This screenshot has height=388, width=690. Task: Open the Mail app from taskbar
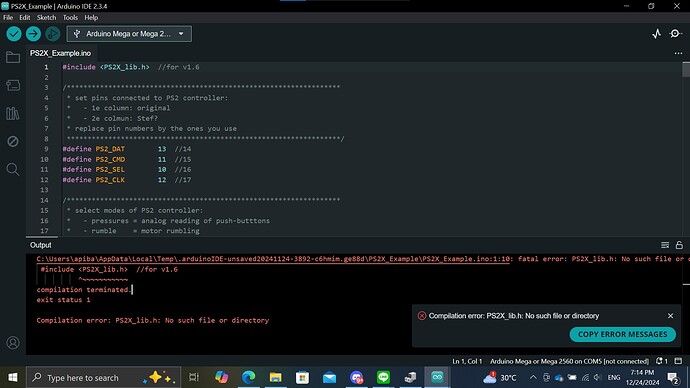pyautogui.click(x=329, y=377)
